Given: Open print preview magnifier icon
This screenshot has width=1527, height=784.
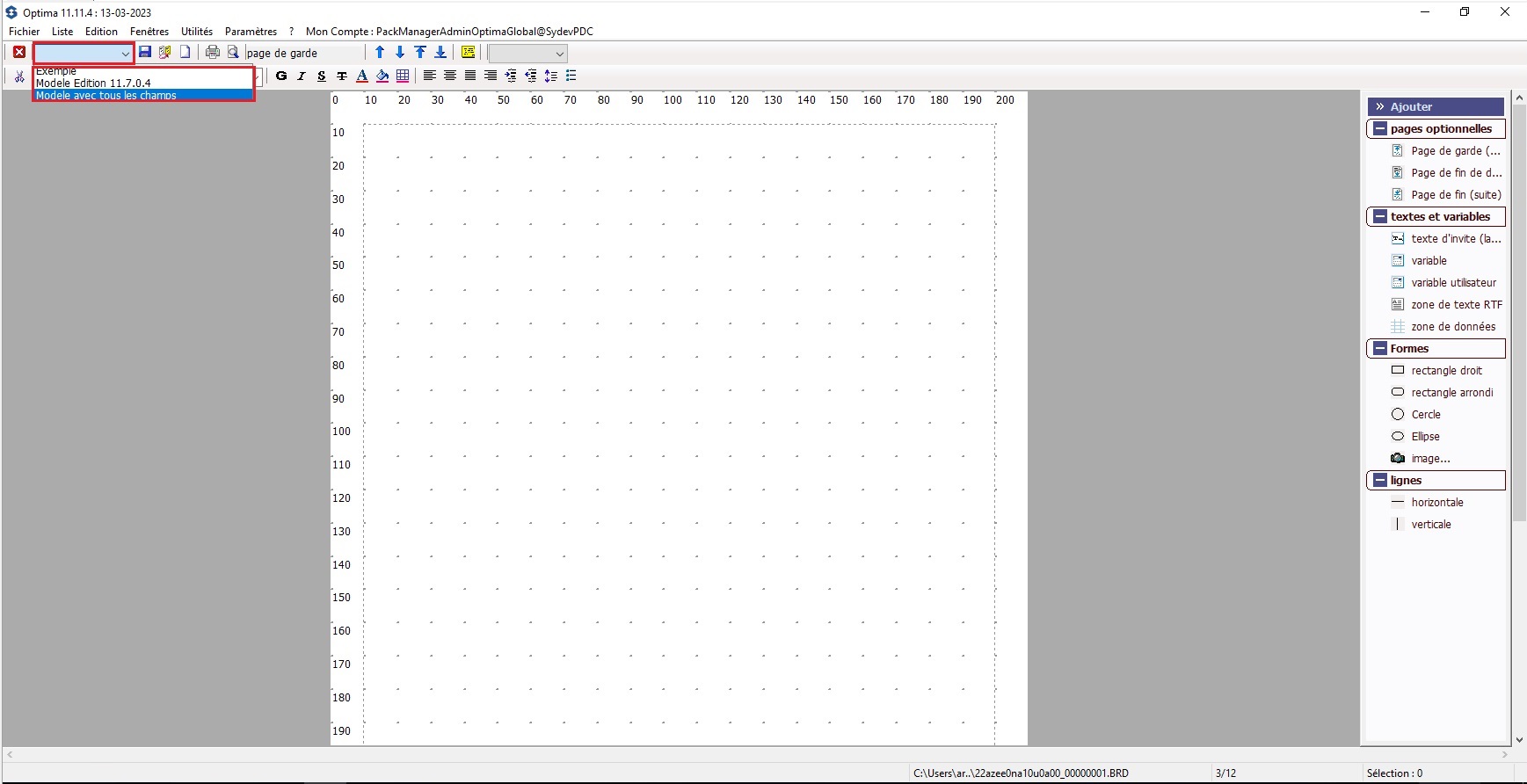Looking at the screenshot, I should tap(233, 53).
